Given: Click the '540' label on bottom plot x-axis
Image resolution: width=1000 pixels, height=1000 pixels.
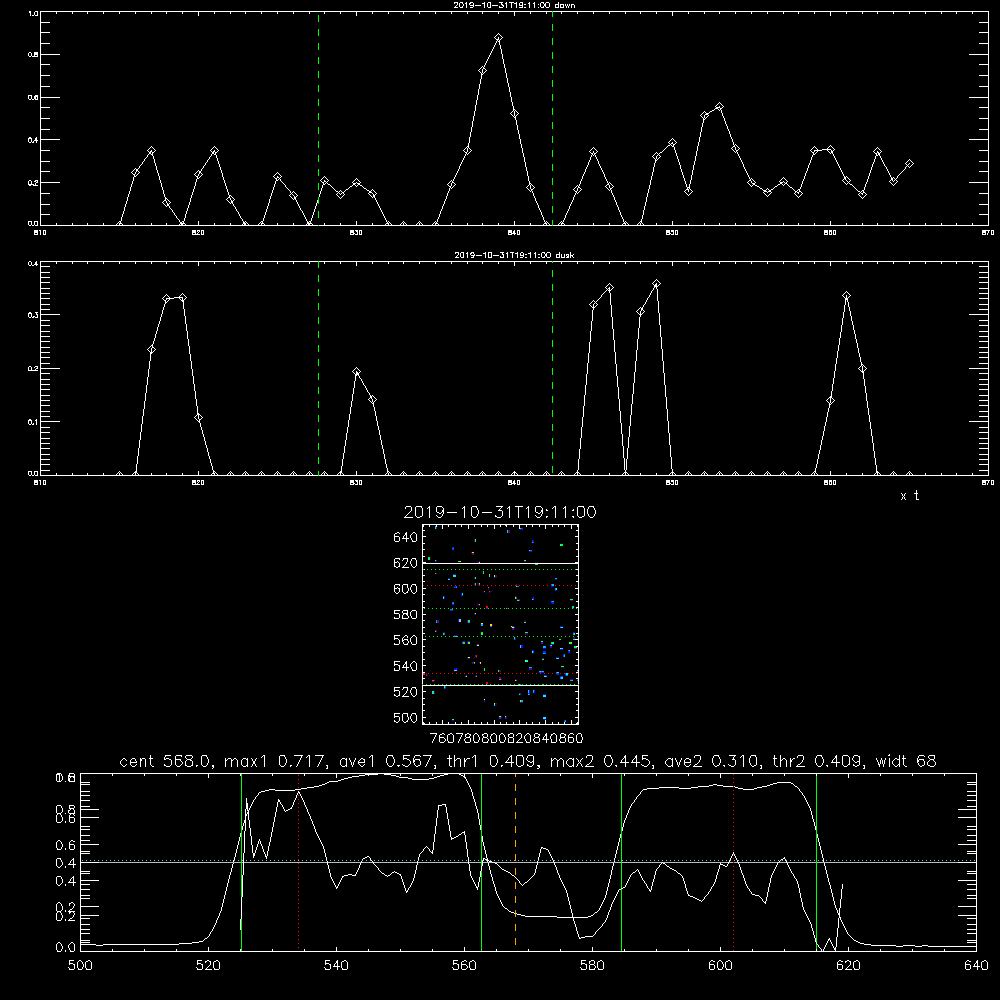Looking at the screenshot, I should [336, 966].
